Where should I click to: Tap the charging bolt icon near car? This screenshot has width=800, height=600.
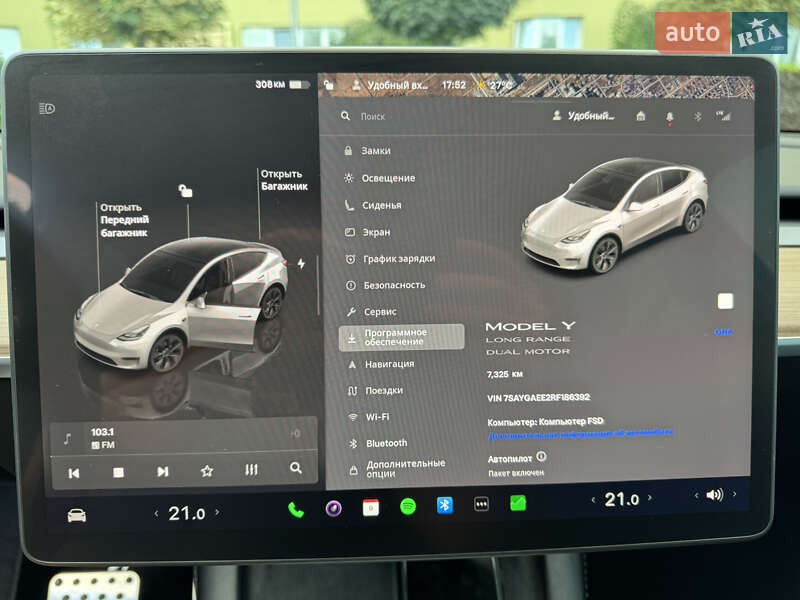[302, 264]
